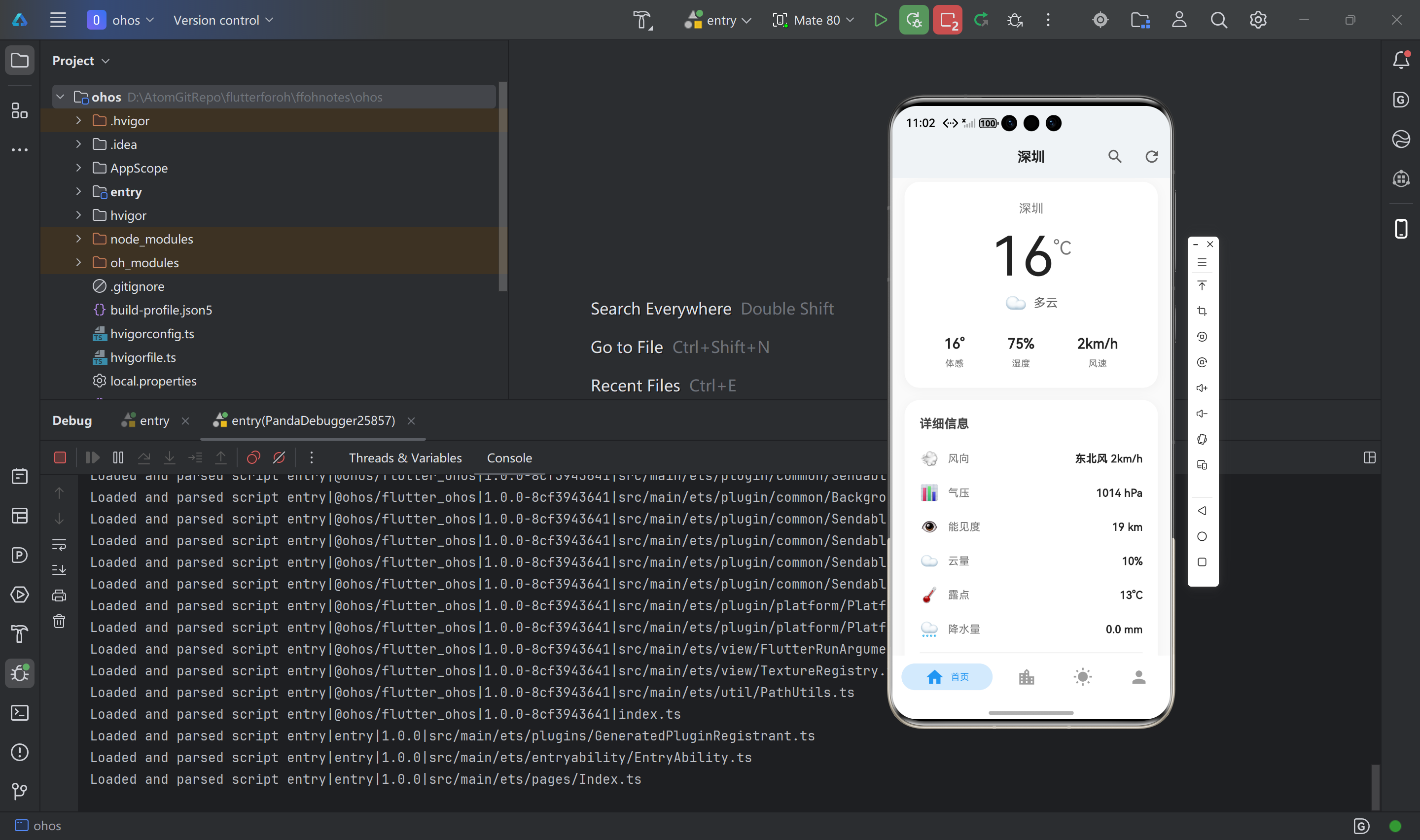1420x840 pixels.
Task: Open Terminal tool window icon
Action: pos(20,713)
